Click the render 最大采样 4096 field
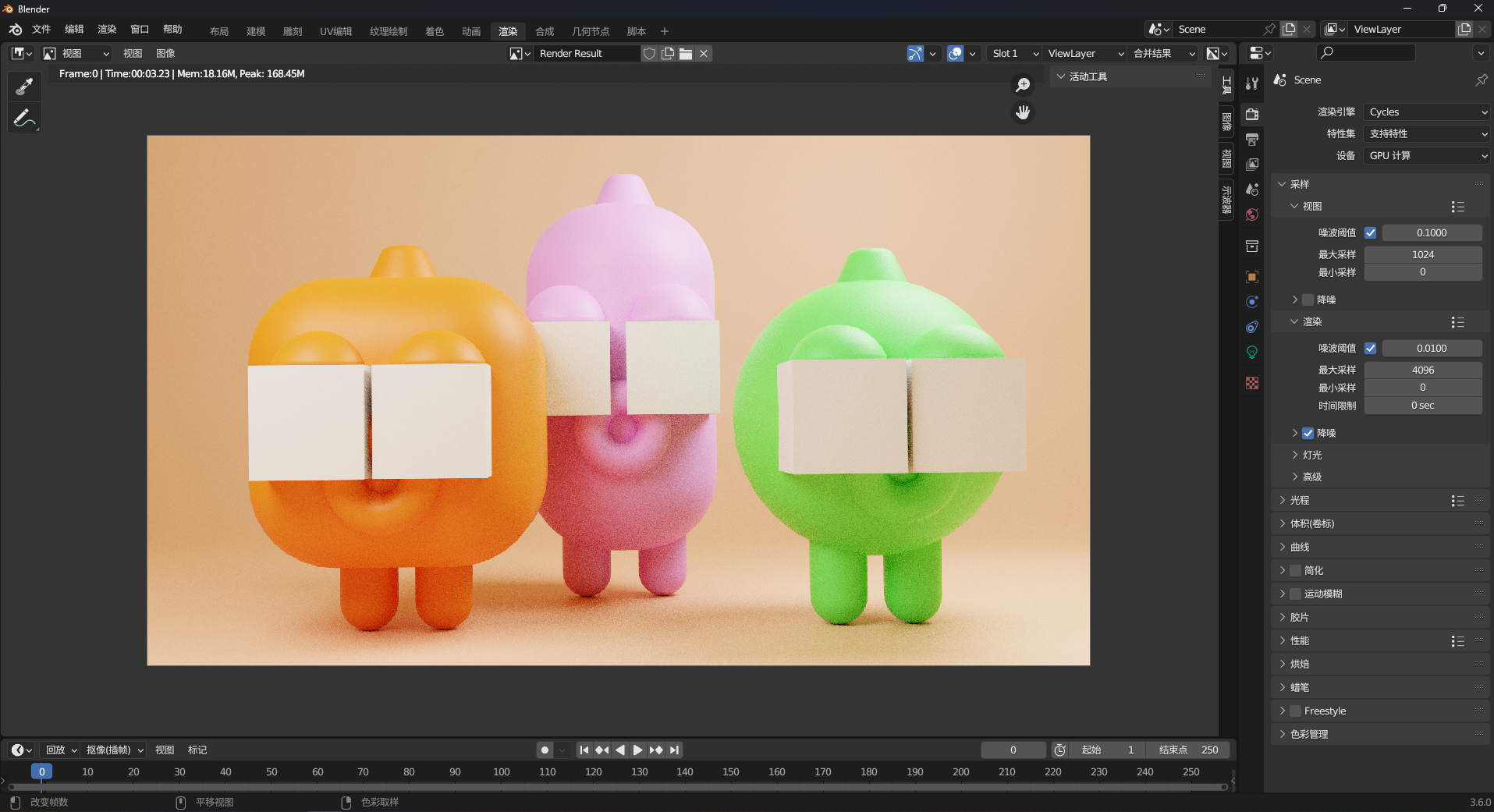This screenshot has height=812, width=1494. [1423, 371]
